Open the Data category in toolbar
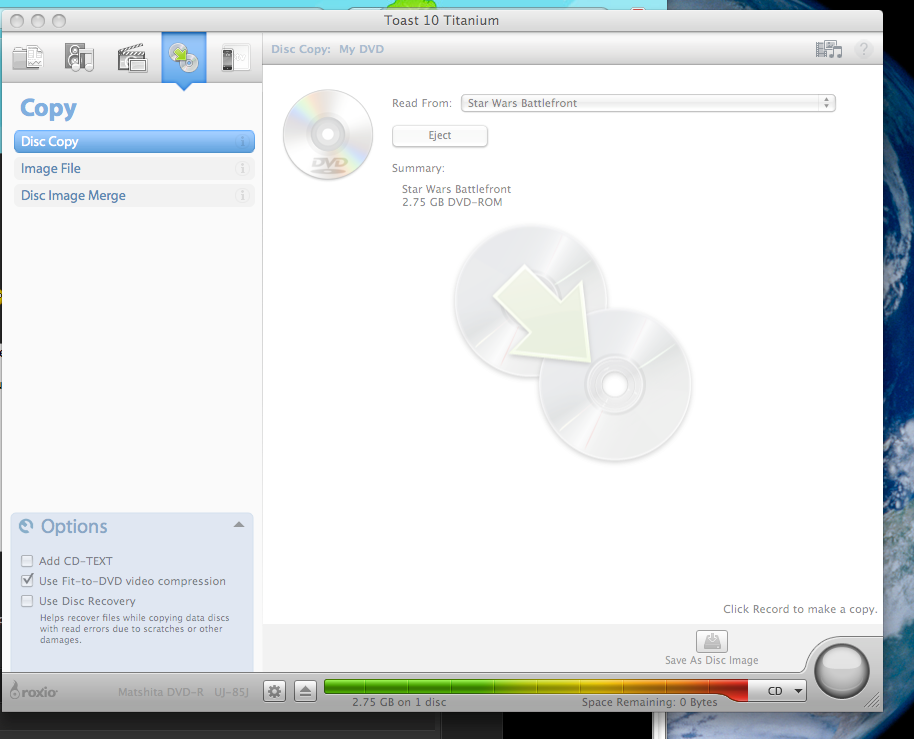Viewport: 914px width, 739px height. click(28, 58)
